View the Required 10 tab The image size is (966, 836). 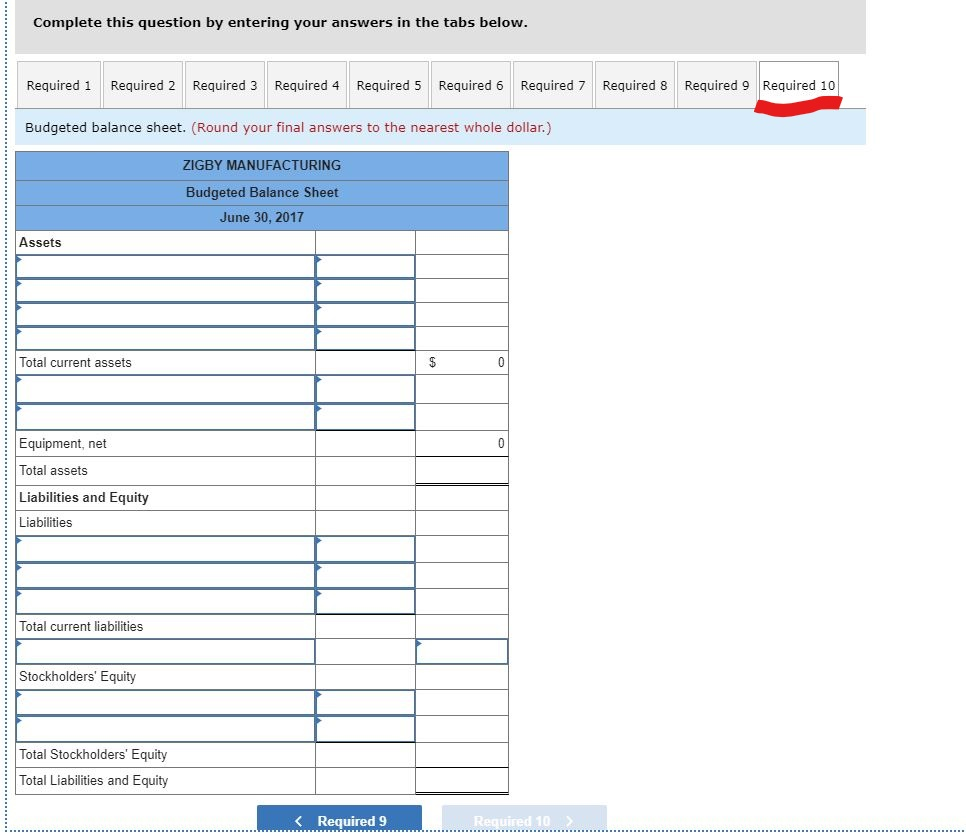[799, 85]
